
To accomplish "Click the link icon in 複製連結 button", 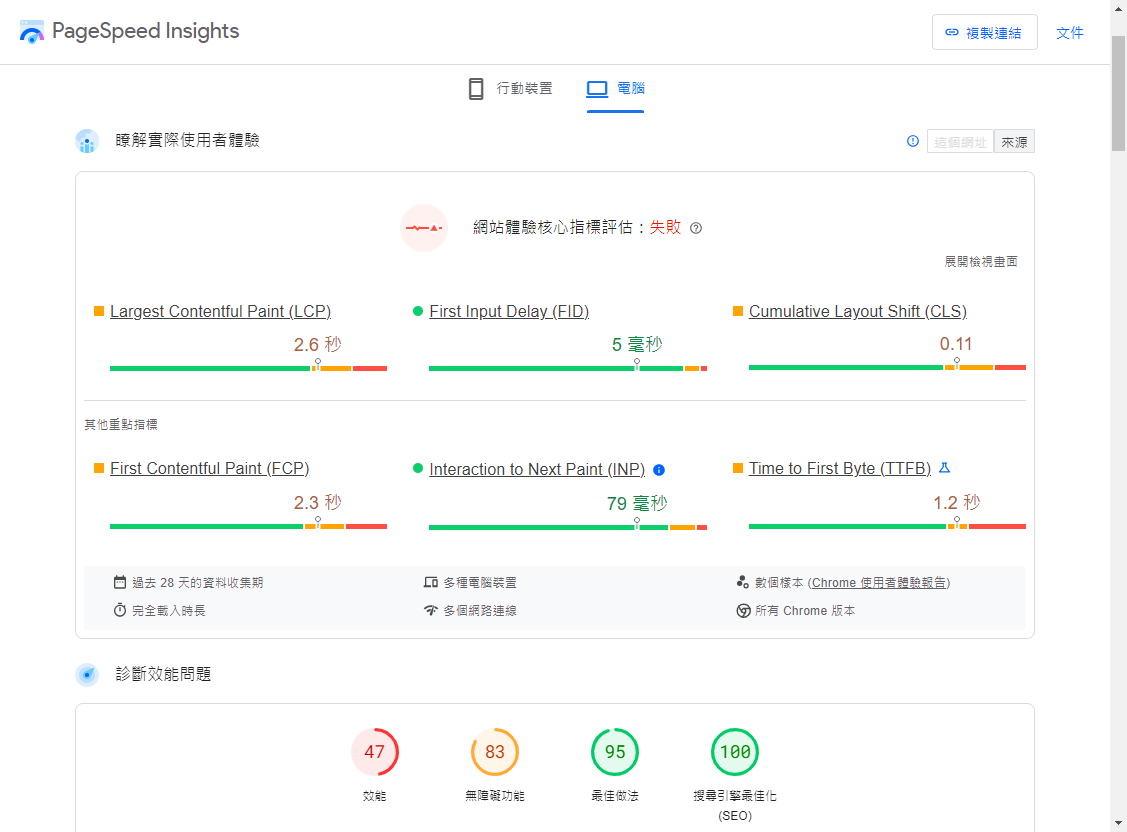I will click(x=952, y=32).
